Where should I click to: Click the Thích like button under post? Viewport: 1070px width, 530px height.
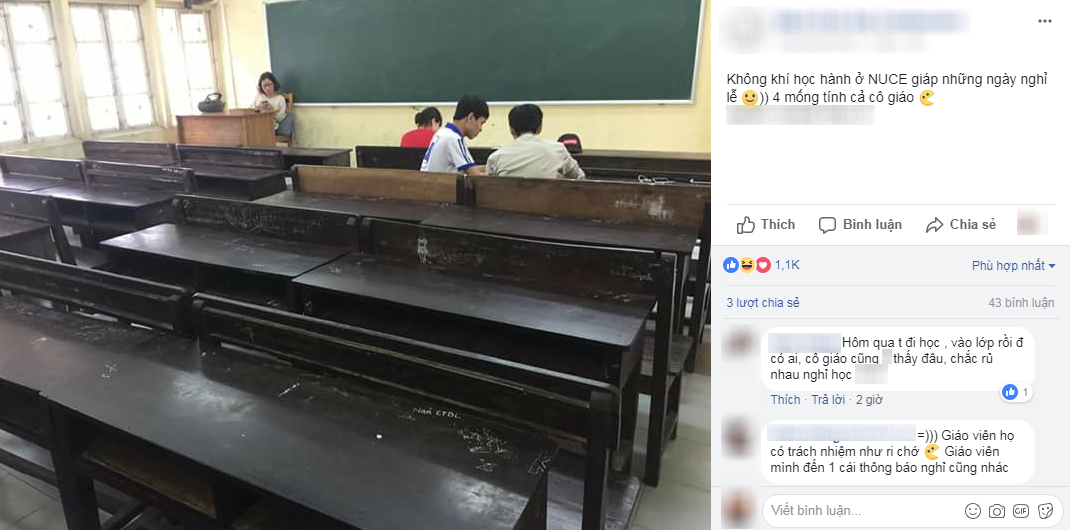[x=766, y=224]
